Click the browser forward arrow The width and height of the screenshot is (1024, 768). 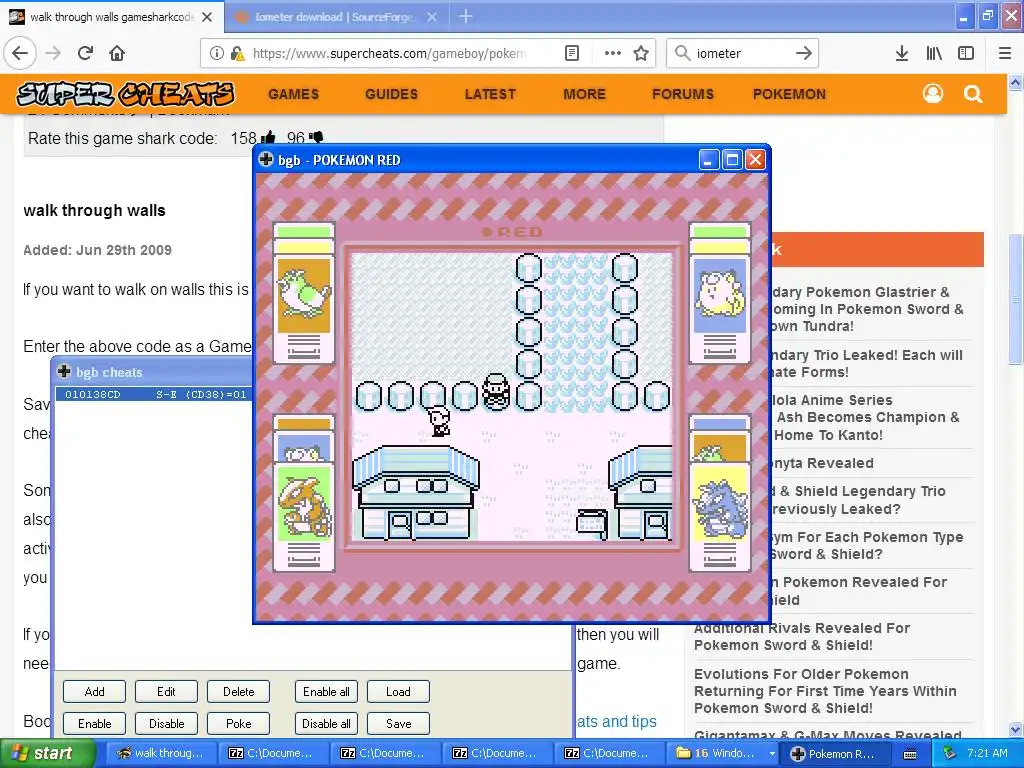point(54,54)
